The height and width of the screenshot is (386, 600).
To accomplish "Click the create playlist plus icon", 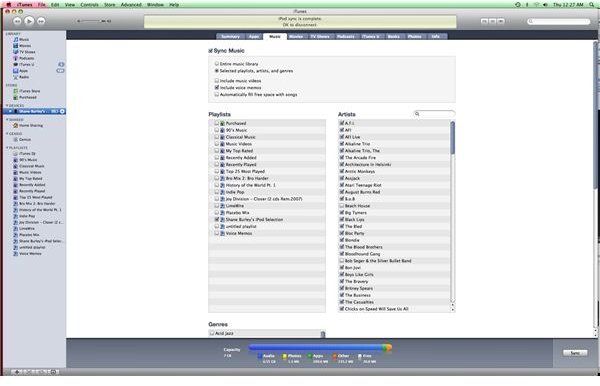I will tap(16, 372).
